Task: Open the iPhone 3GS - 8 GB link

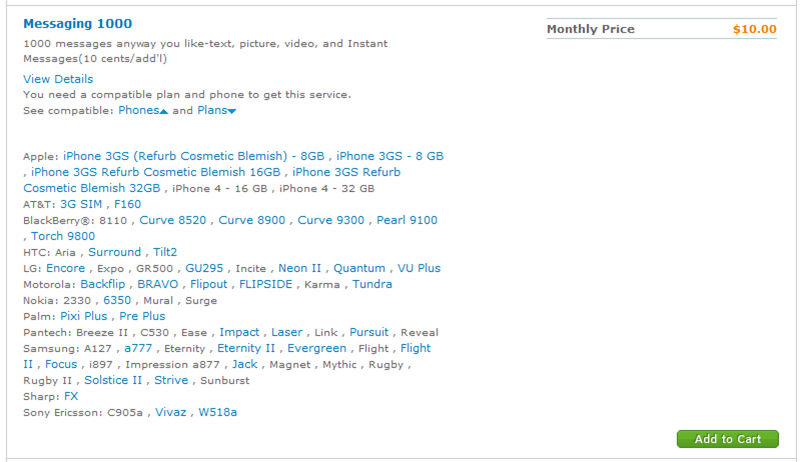Action: pos(390,156)
